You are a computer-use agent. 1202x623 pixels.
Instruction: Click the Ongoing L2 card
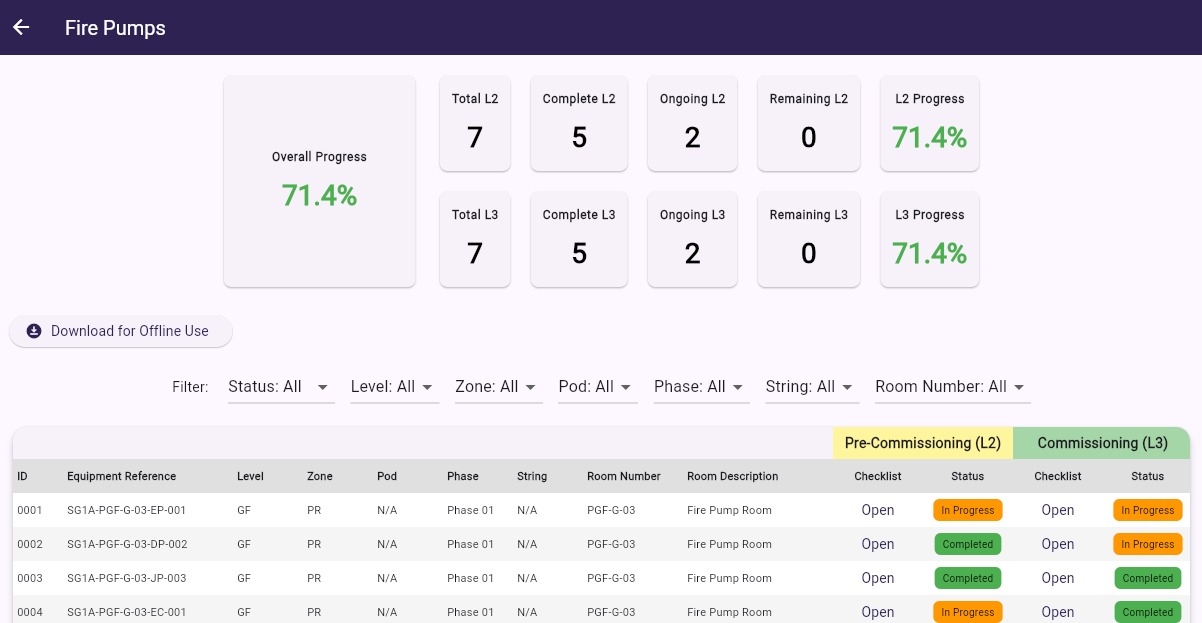click(x=692, y=123)
